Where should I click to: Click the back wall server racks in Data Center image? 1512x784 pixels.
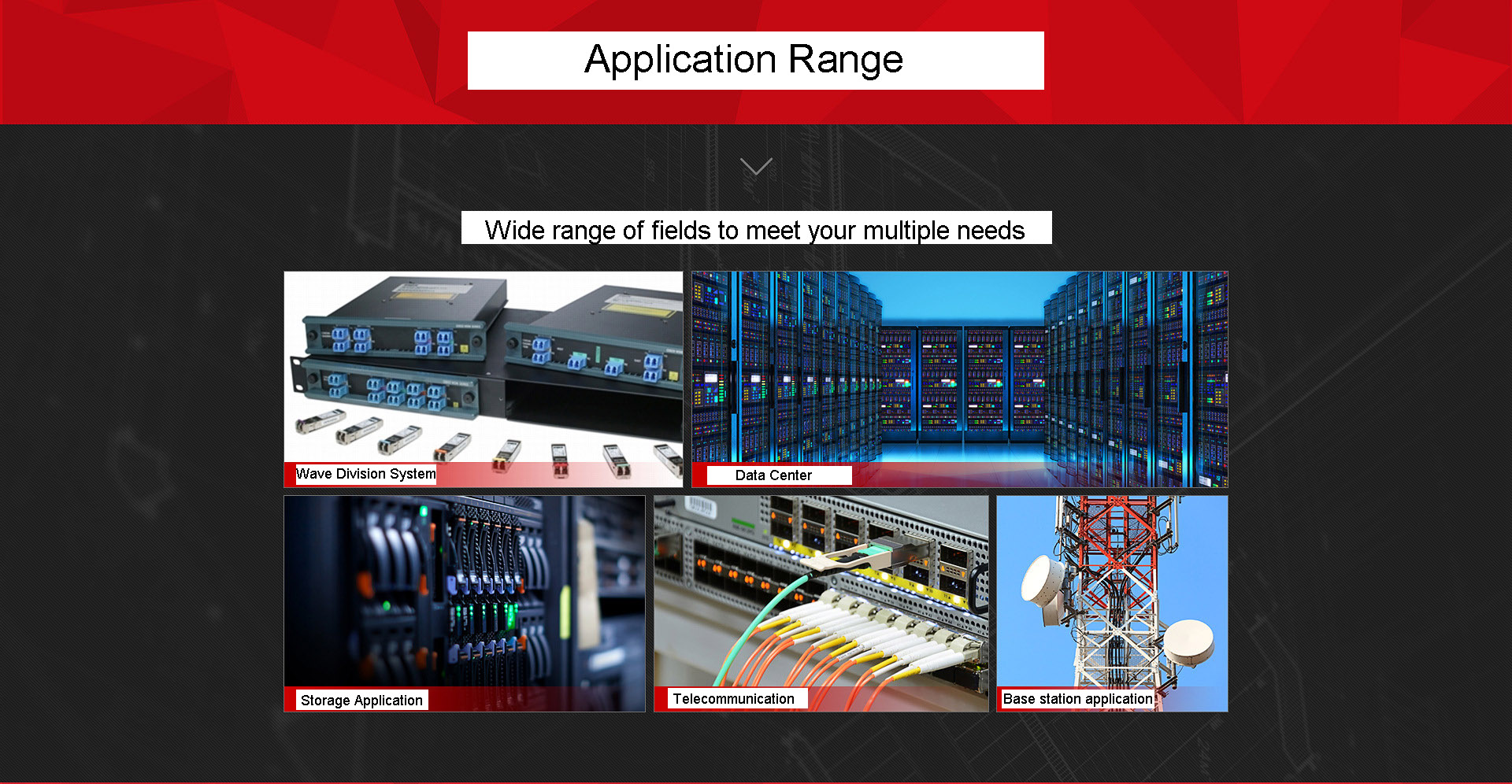(961, 378)
